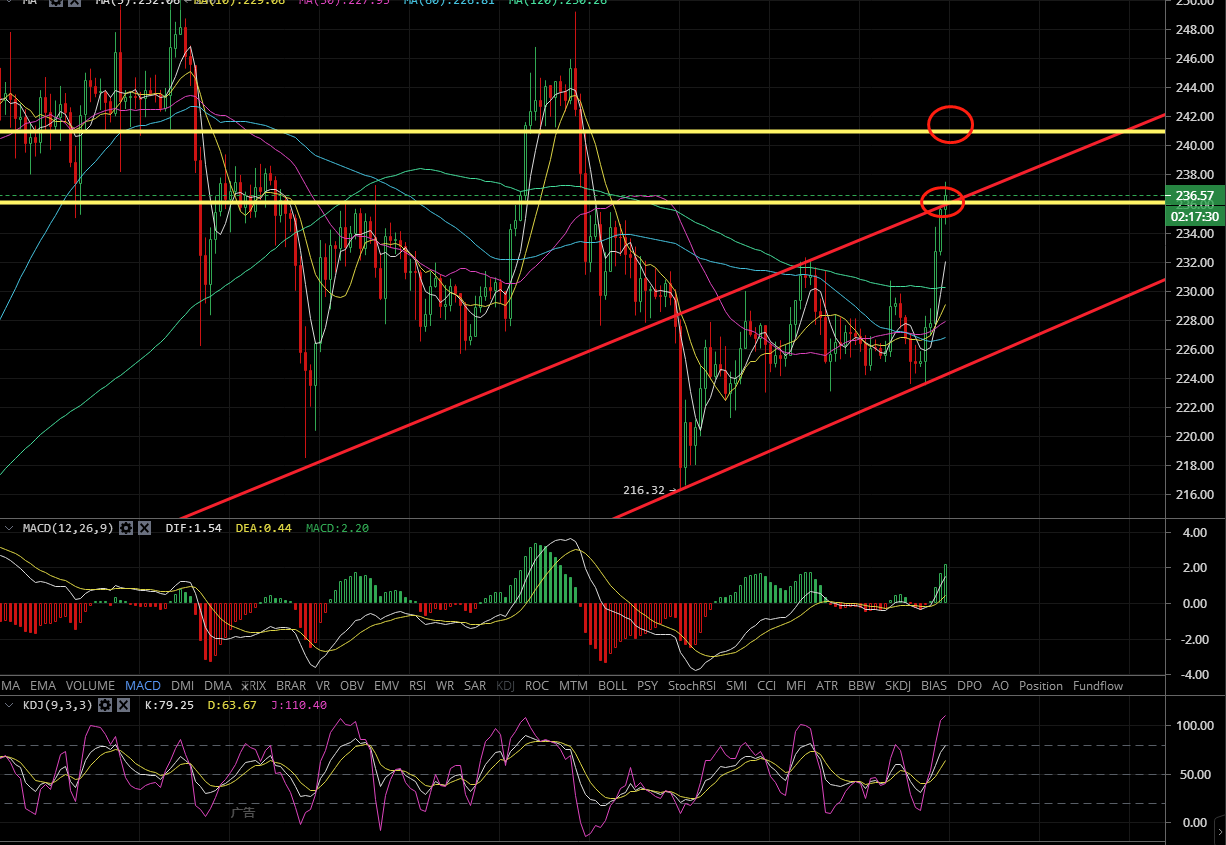Click the Position indicator tab
The width and height of the screenshot is (1226, 845).
(1041, 686)
